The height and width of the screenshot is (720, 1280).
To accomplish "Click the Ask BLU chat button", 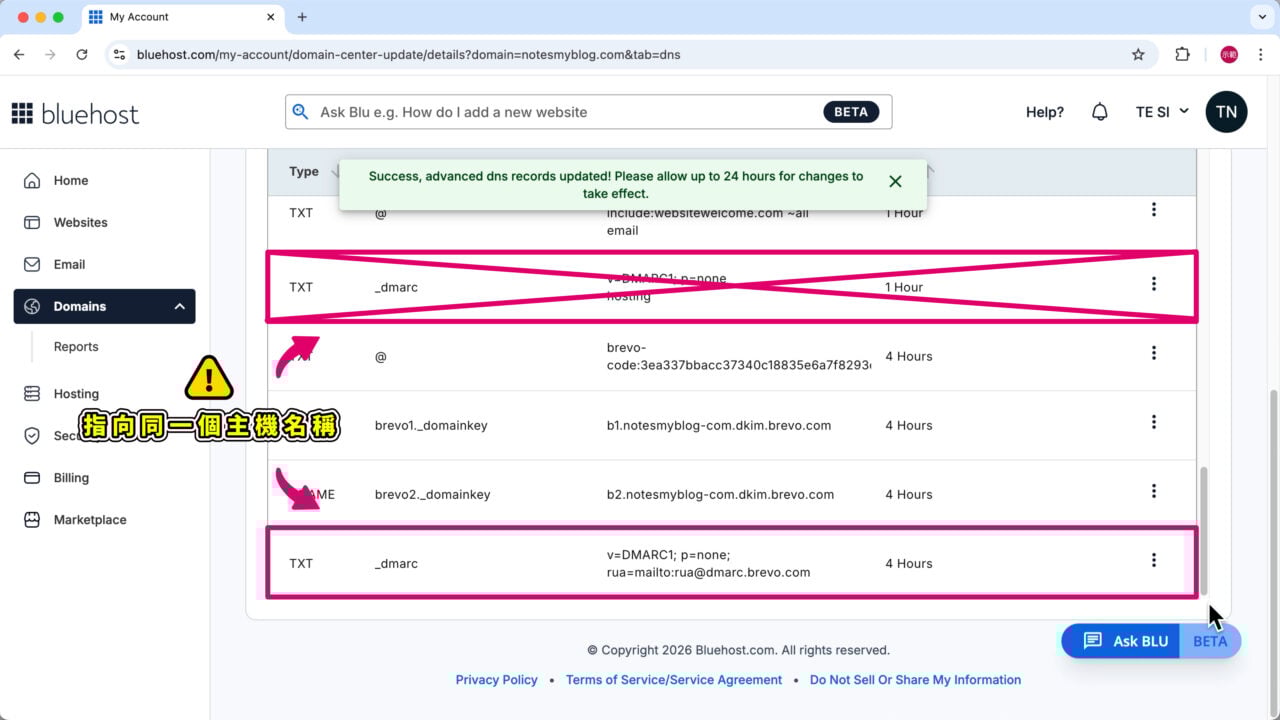I will coord(1125,641).
